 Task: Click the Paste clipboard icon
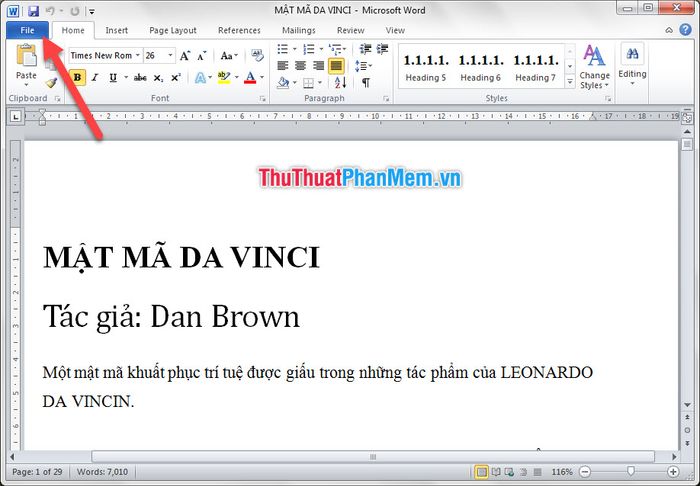click(26, 59)
